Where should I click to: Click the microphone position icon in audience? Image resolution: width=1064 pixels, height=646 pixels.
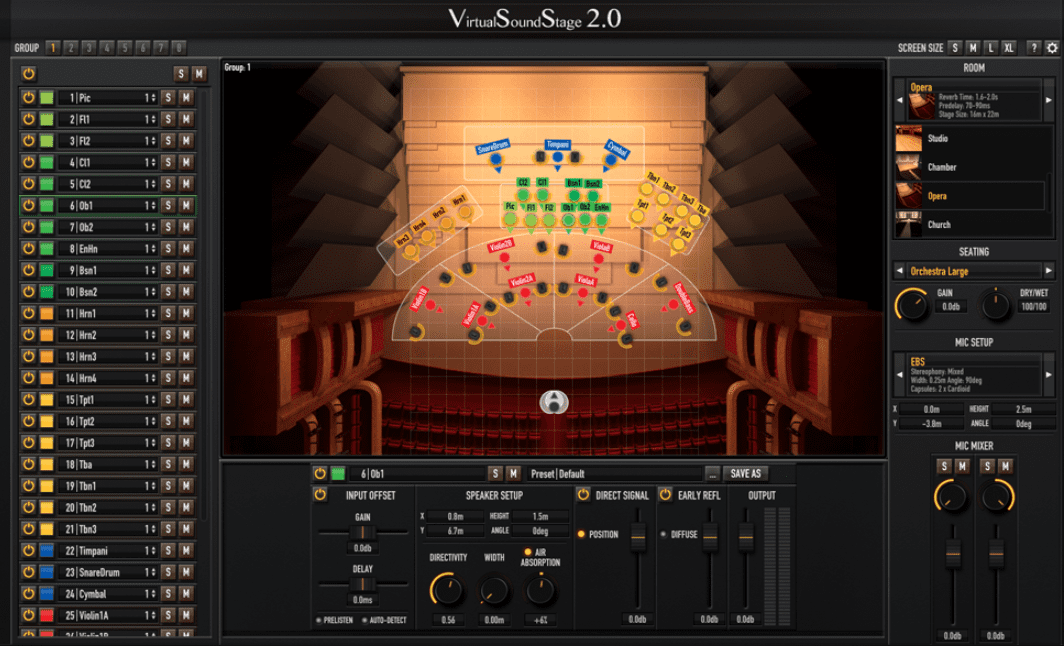click(x=554, y=401)
